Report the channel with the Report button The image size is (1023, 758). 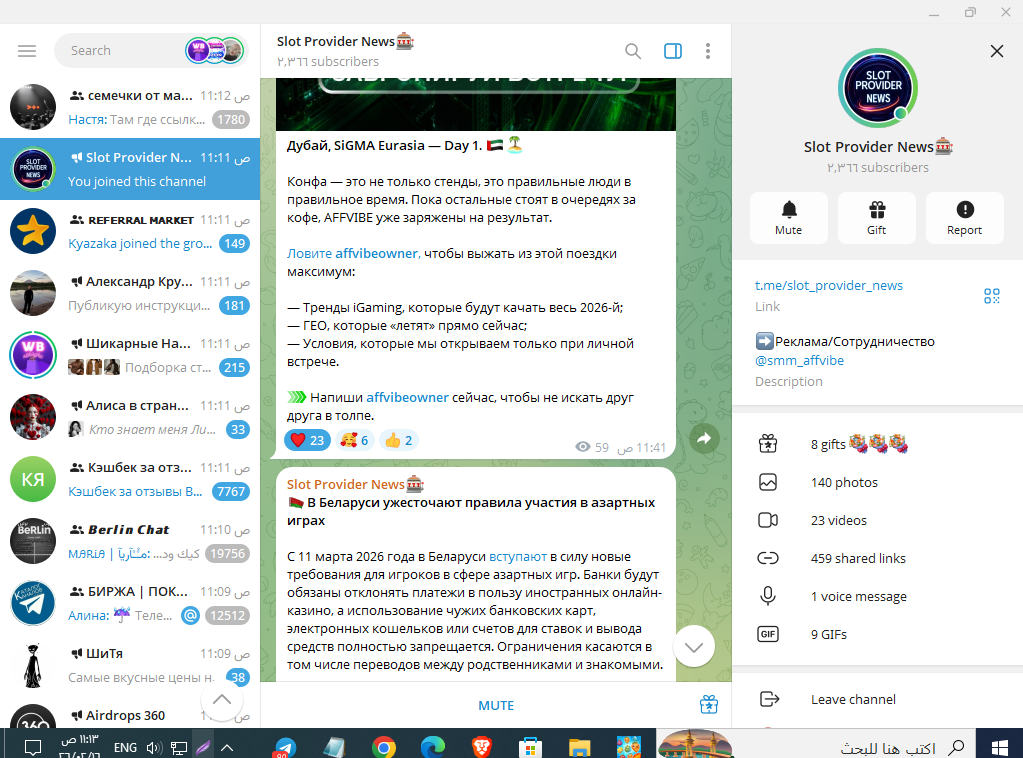click(965, 218)
